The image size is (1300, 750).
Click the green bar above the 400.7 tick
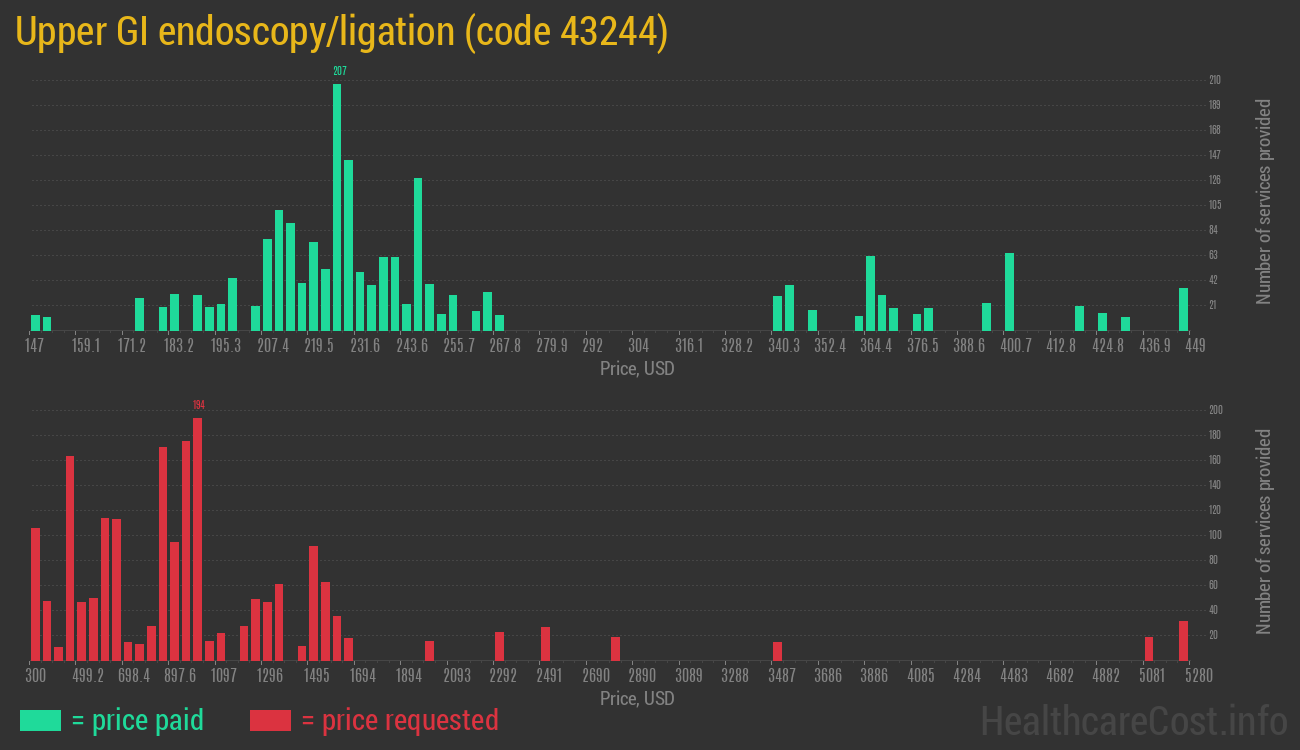point(1009,292)
